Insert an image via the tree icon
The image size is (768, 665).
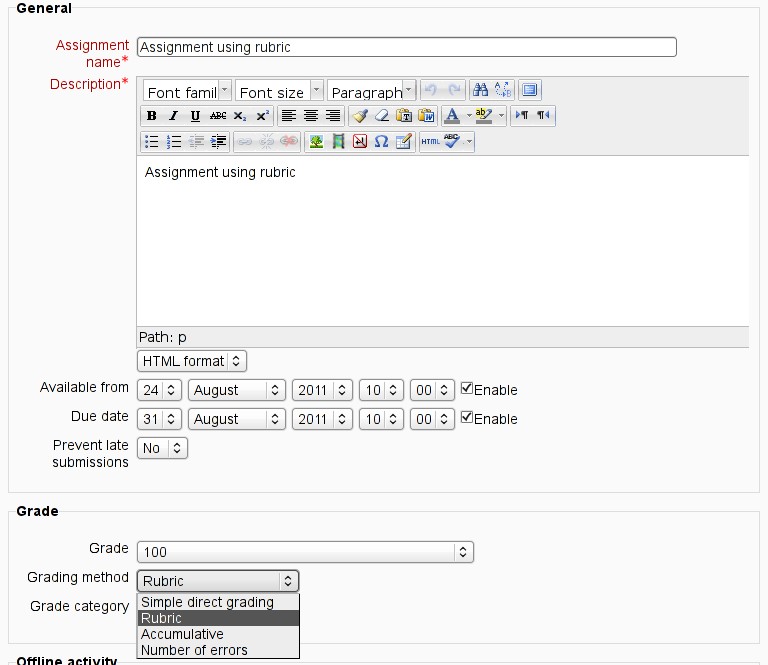[316, 142]
